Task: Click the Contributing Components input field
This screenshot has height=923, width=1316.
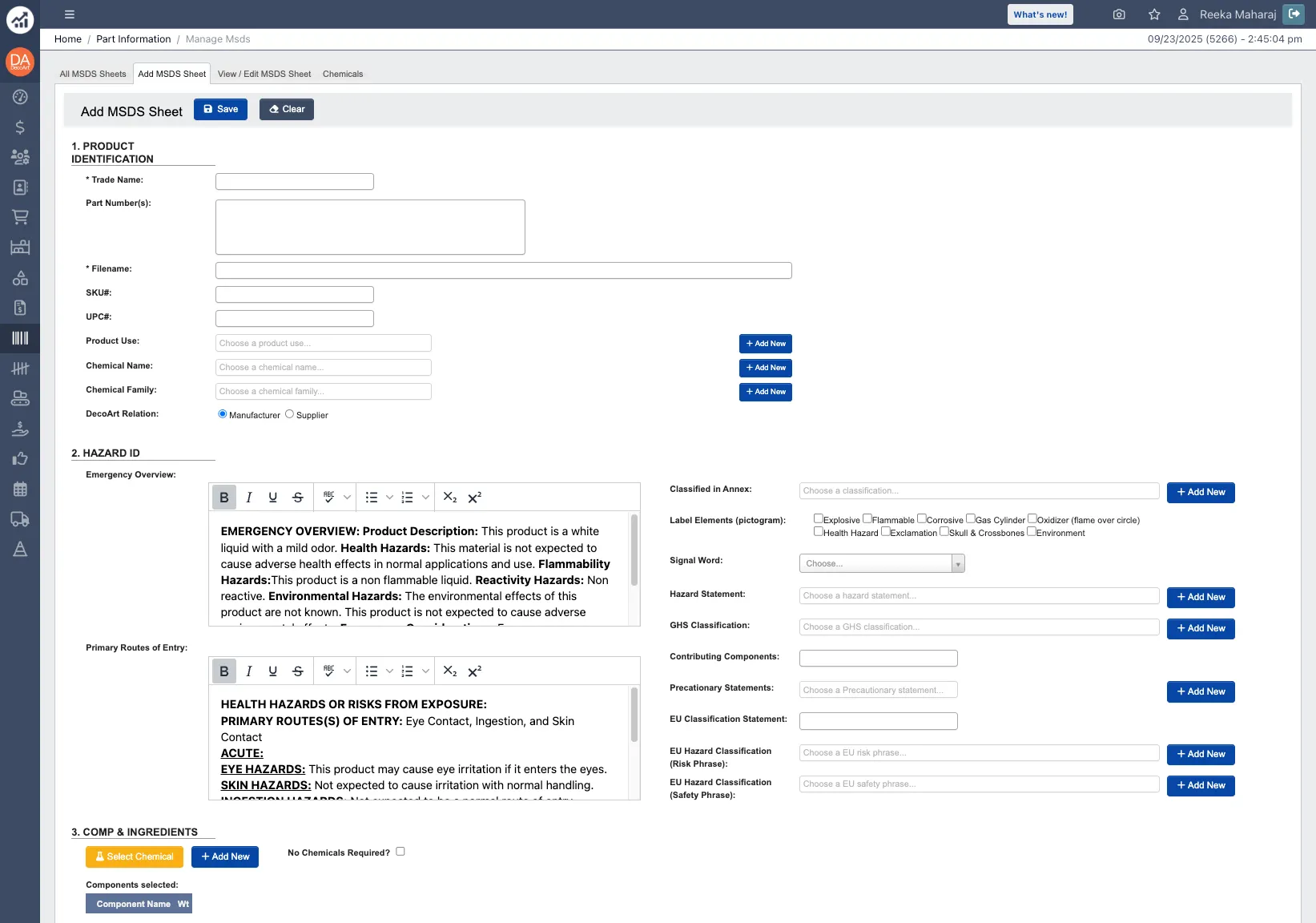Action: (x=879, y=659)
